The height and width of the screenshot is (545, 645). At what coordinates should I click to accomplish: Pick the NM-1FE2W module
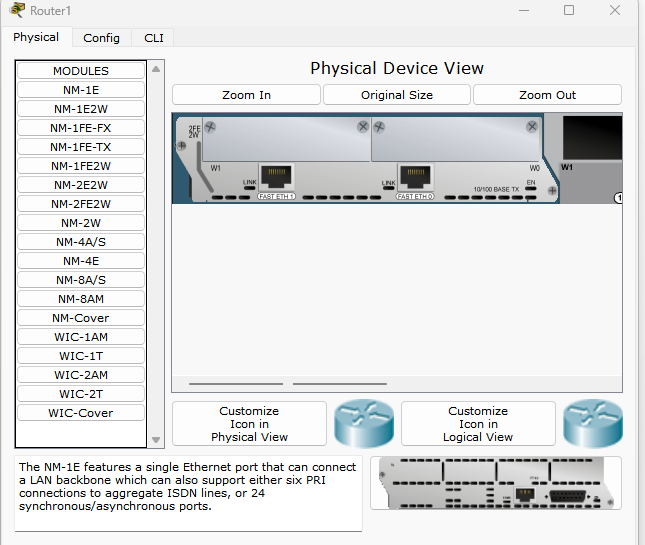click(81, 166)
